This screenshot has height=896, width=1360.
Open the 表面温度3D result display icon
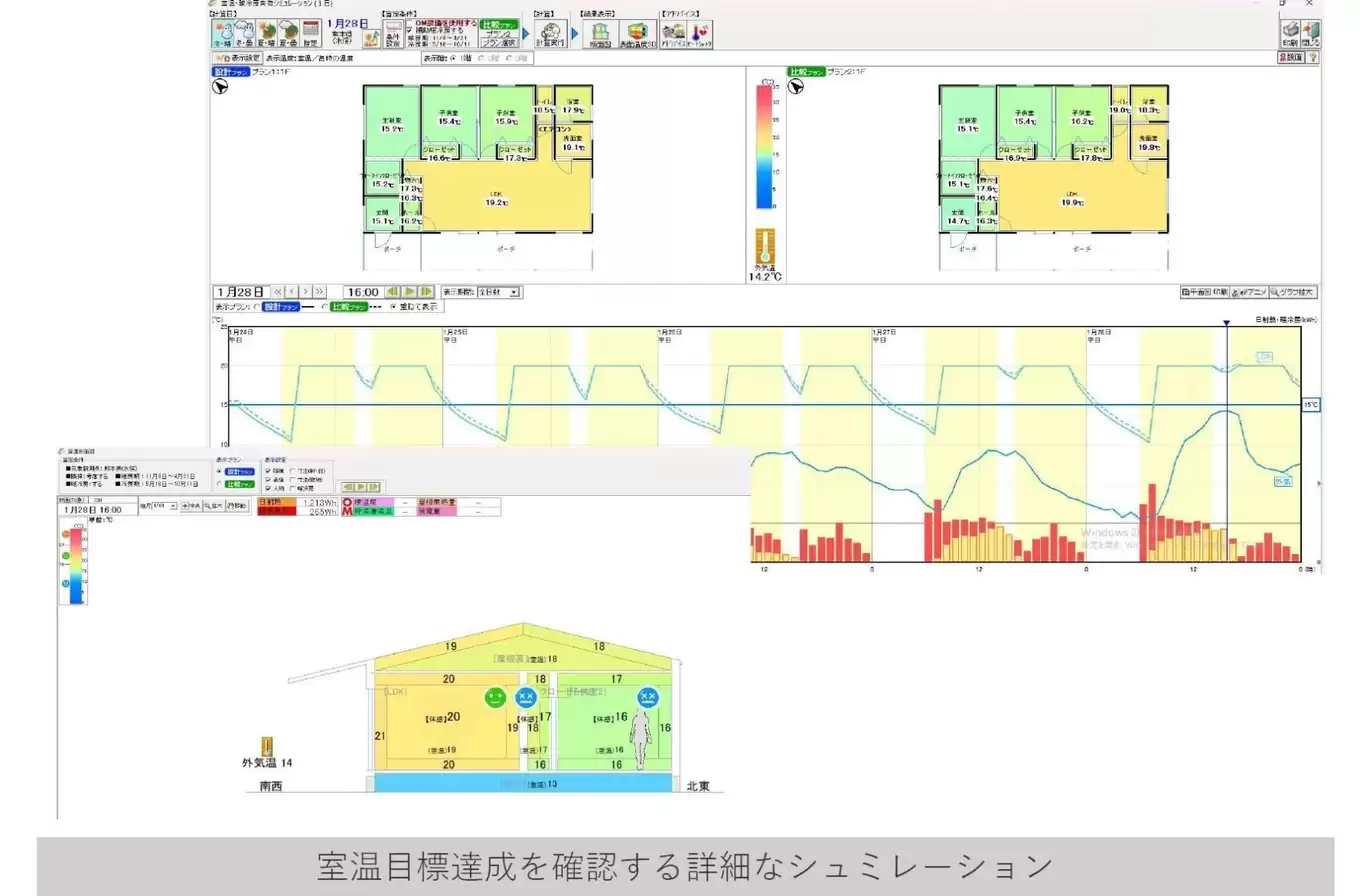(638, 34)
